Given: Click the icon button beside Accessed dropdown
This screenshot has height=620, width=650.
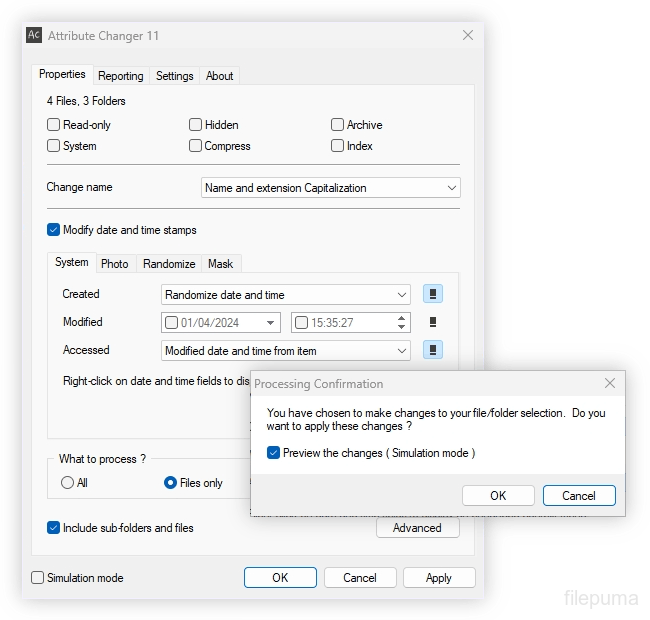Looking at the screenshot, I should click(433, 350).
